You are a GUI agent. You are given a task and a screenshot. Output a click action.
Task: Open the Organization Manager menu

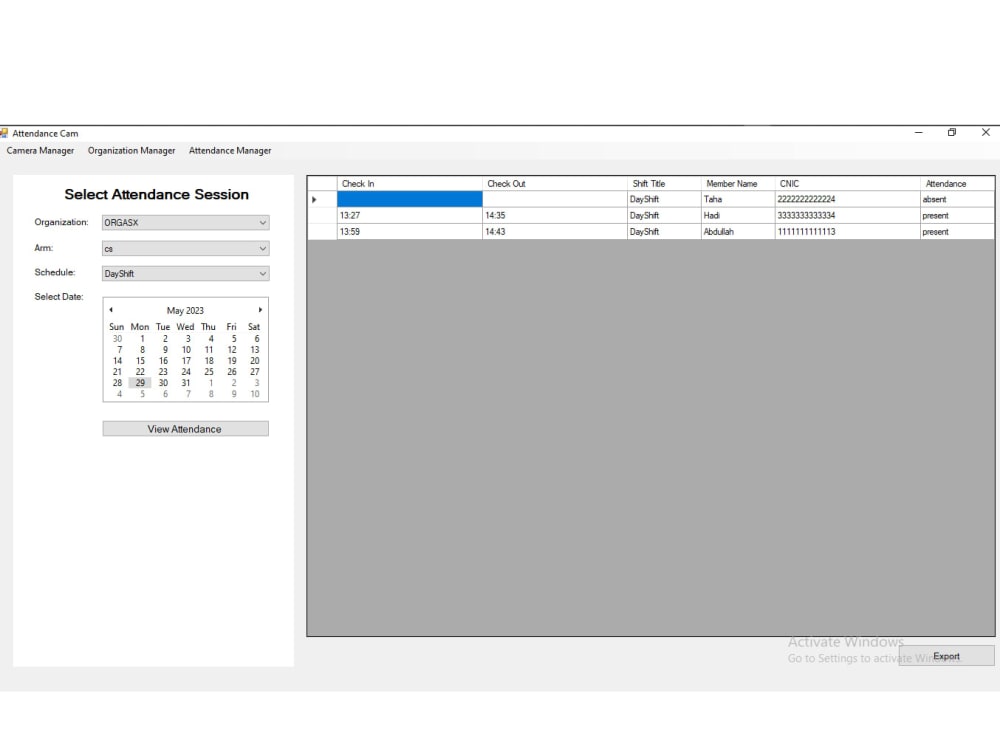(x=131, y=150)
